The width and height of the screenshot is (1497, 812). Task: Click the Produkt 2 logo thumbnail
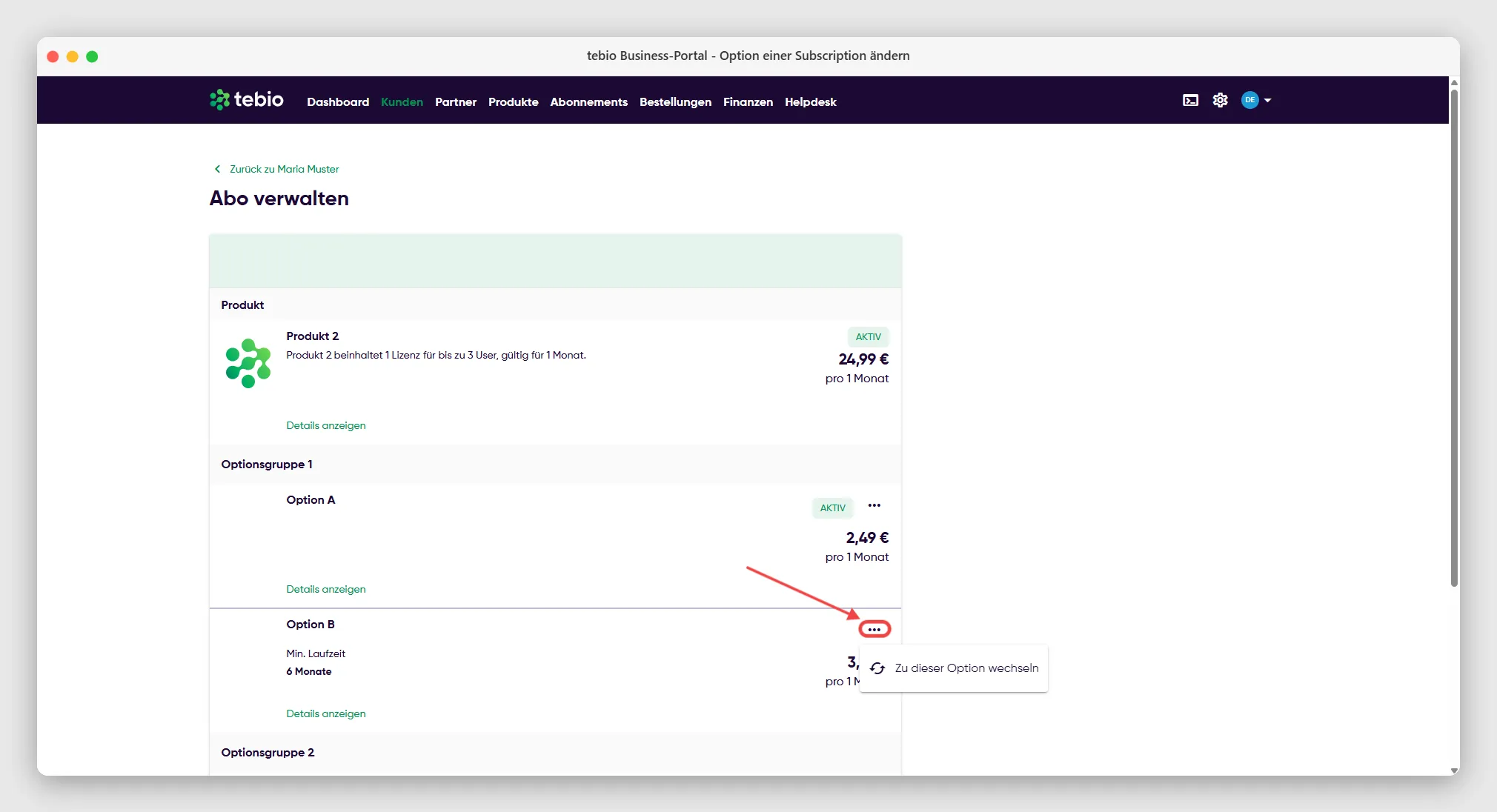click(x=248, y=363)
